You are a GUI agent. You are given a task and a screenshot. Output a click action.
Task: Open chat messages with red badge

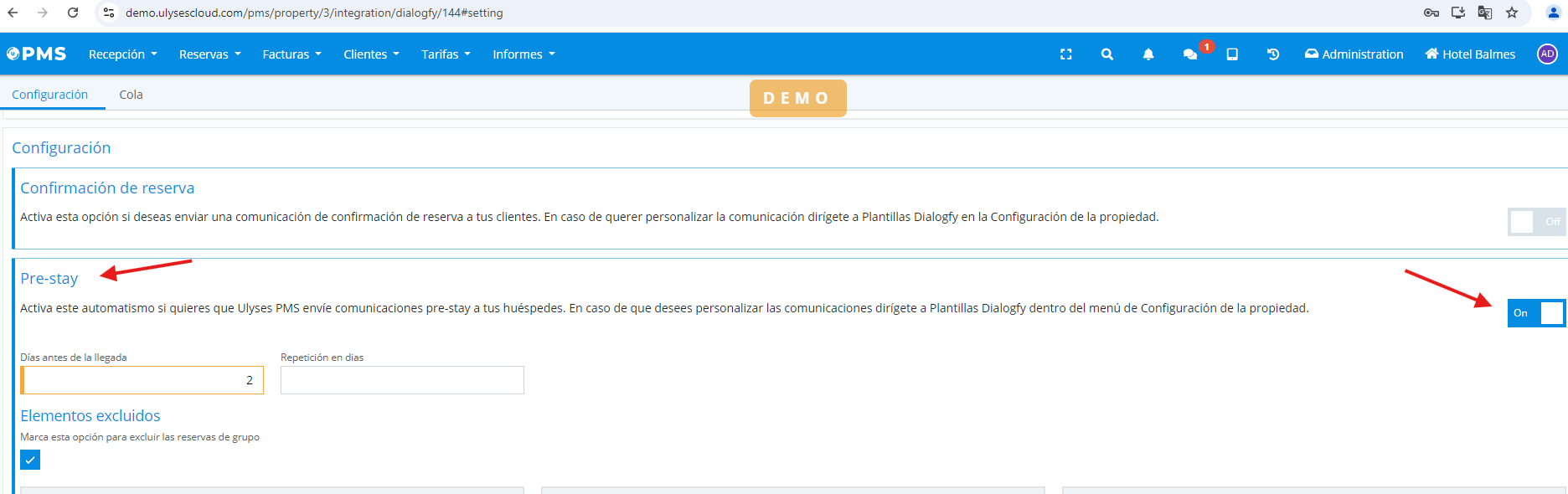[1190, 54]
